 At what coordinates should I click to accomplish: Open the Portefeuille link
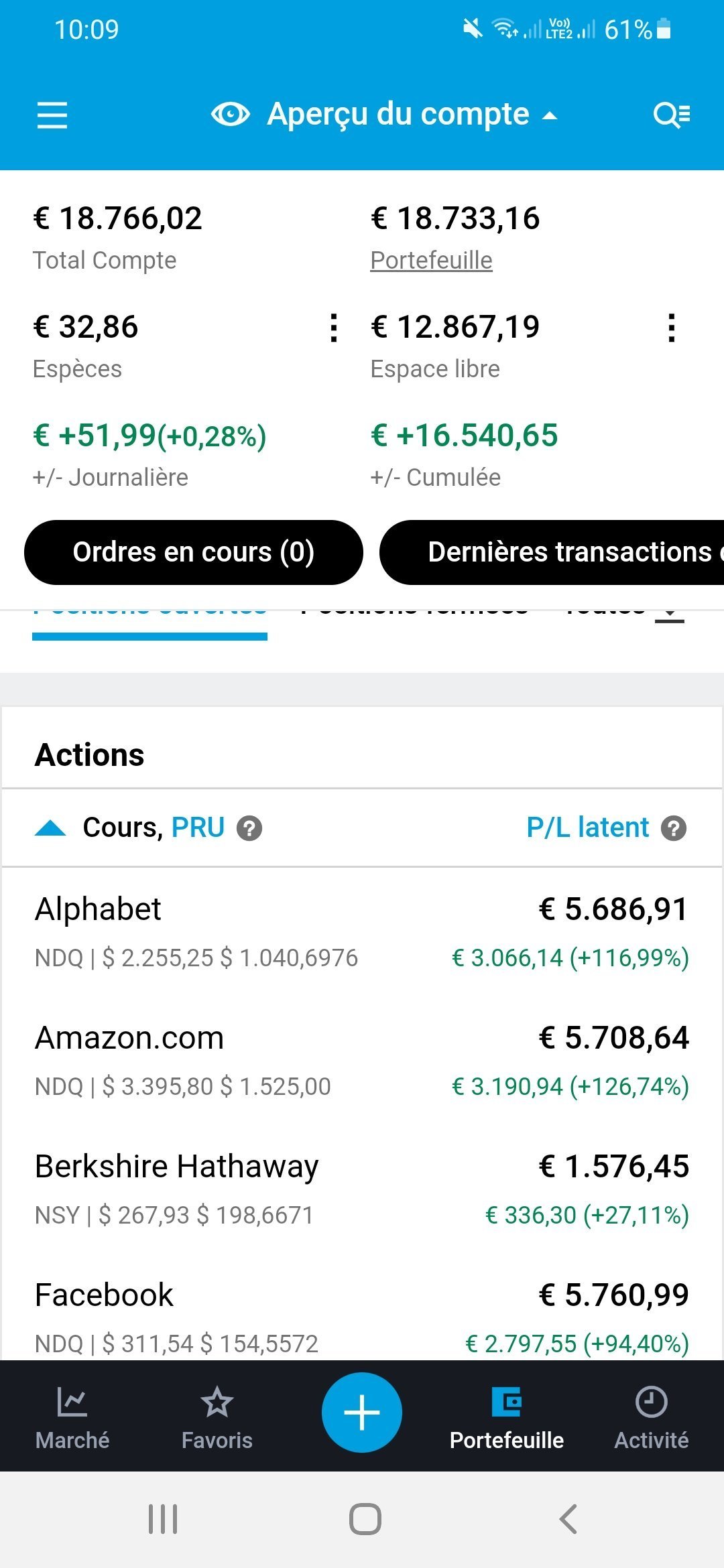click(x=432, y=260)
